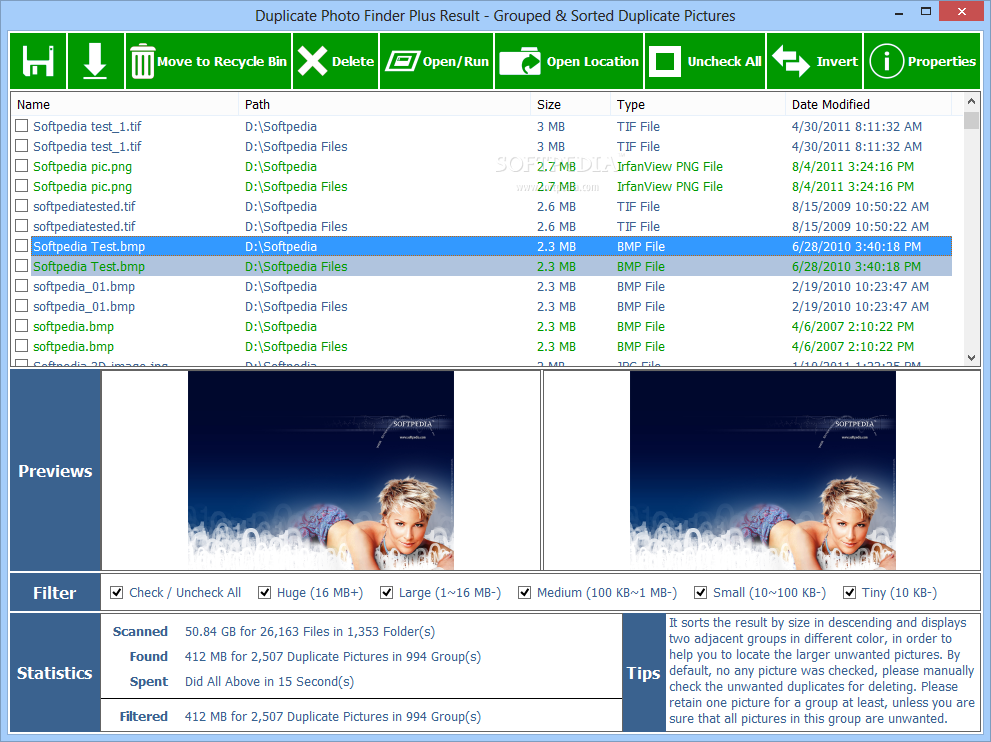The image size is (991, 742).
Task: Click the Scanned statistics text line
Action: [310, 631]
